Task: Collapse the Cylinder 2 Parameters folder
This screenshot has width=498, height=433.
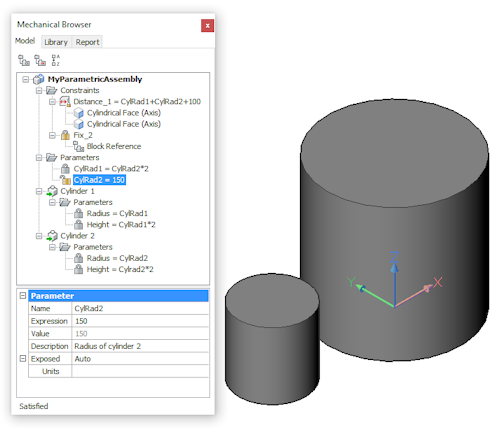Action: (52, 247)
